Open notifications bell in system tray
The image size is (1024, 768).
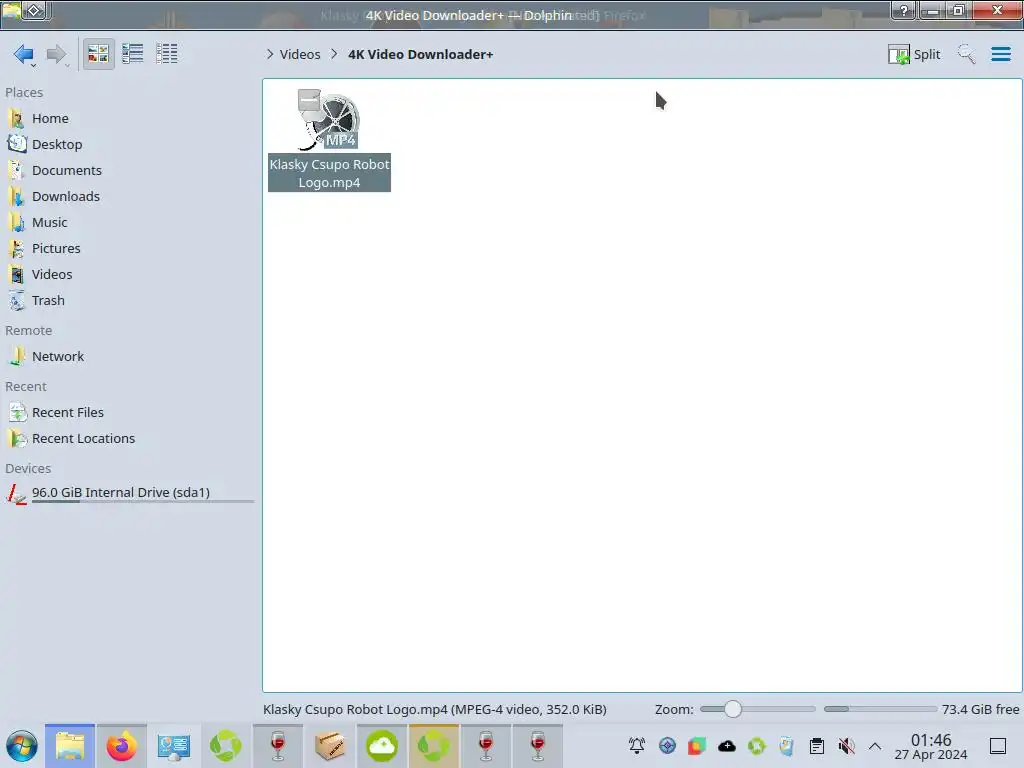(637, 746)
